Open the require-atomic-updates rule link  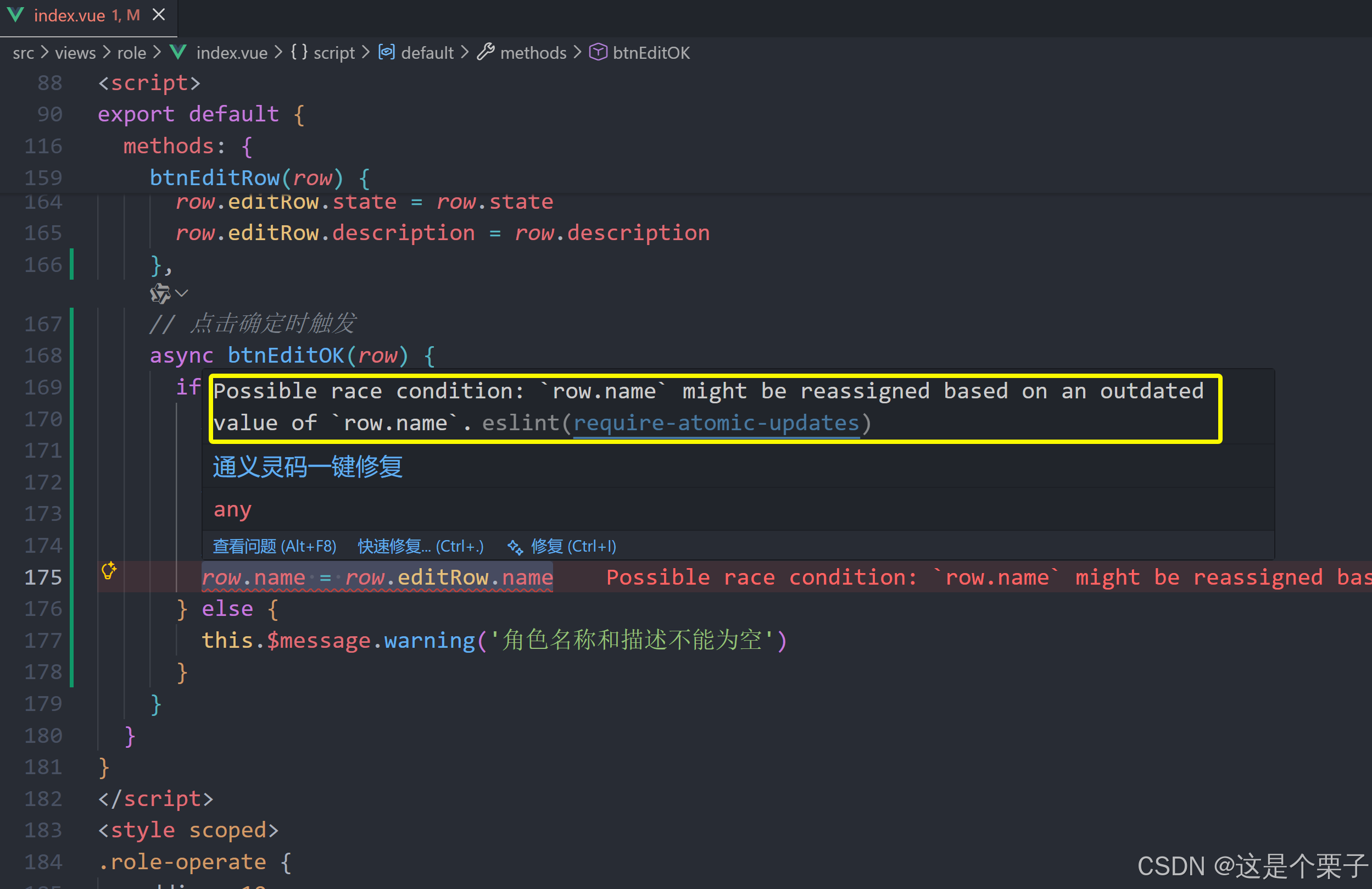click(716, 423)
